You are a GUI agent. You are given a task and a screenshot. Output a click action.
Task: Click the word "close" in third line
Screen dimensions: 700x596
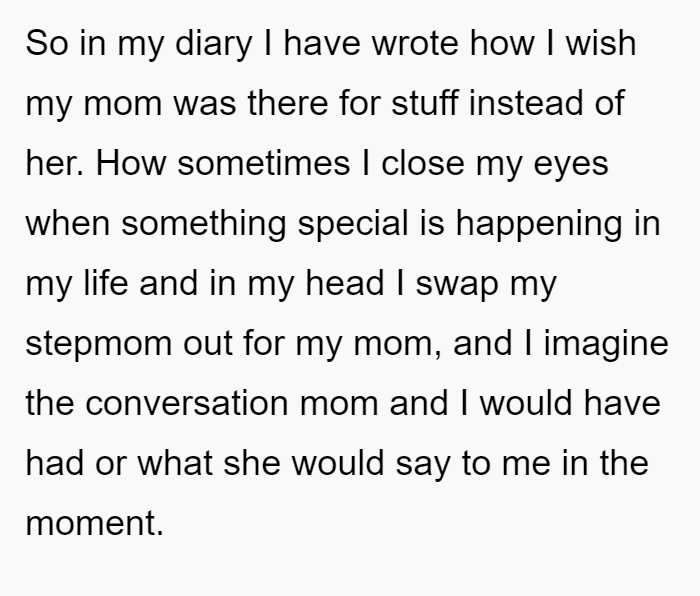coord(423,163)
